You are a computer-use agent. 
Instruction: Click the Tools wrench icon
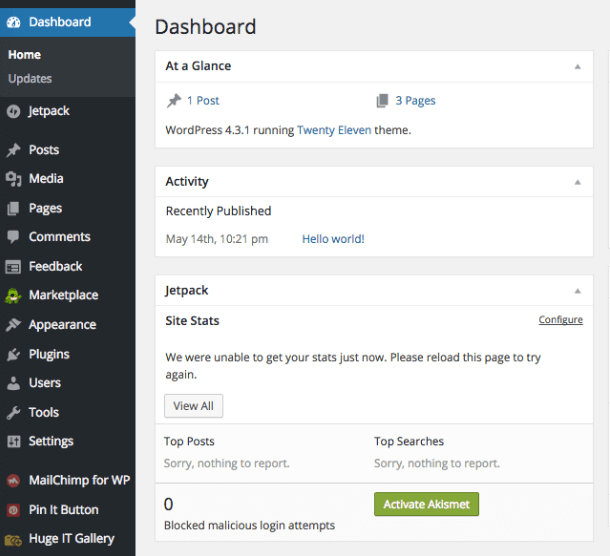click(13, 412)
